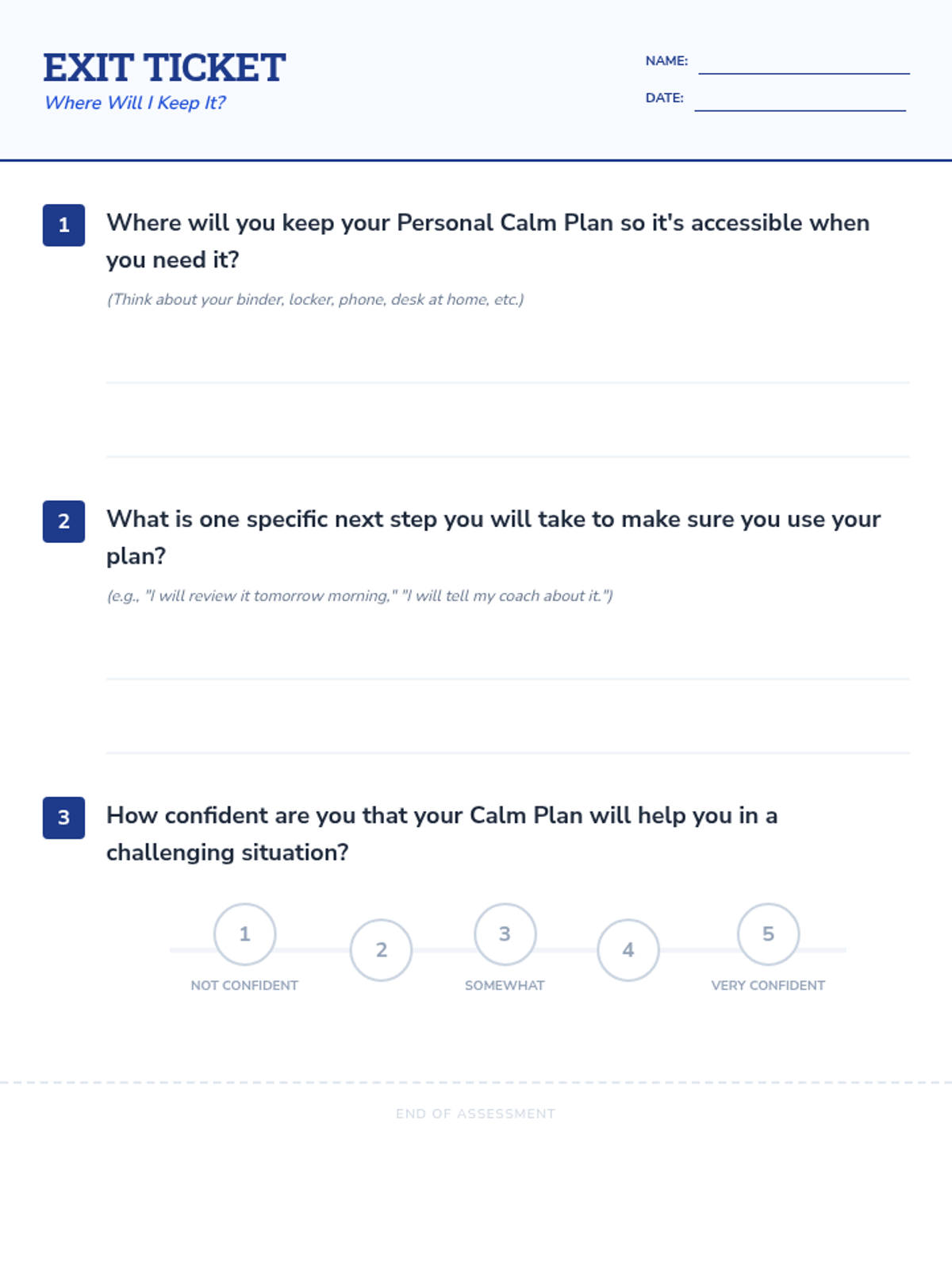Choose confidence rating 3 circle

505,934
